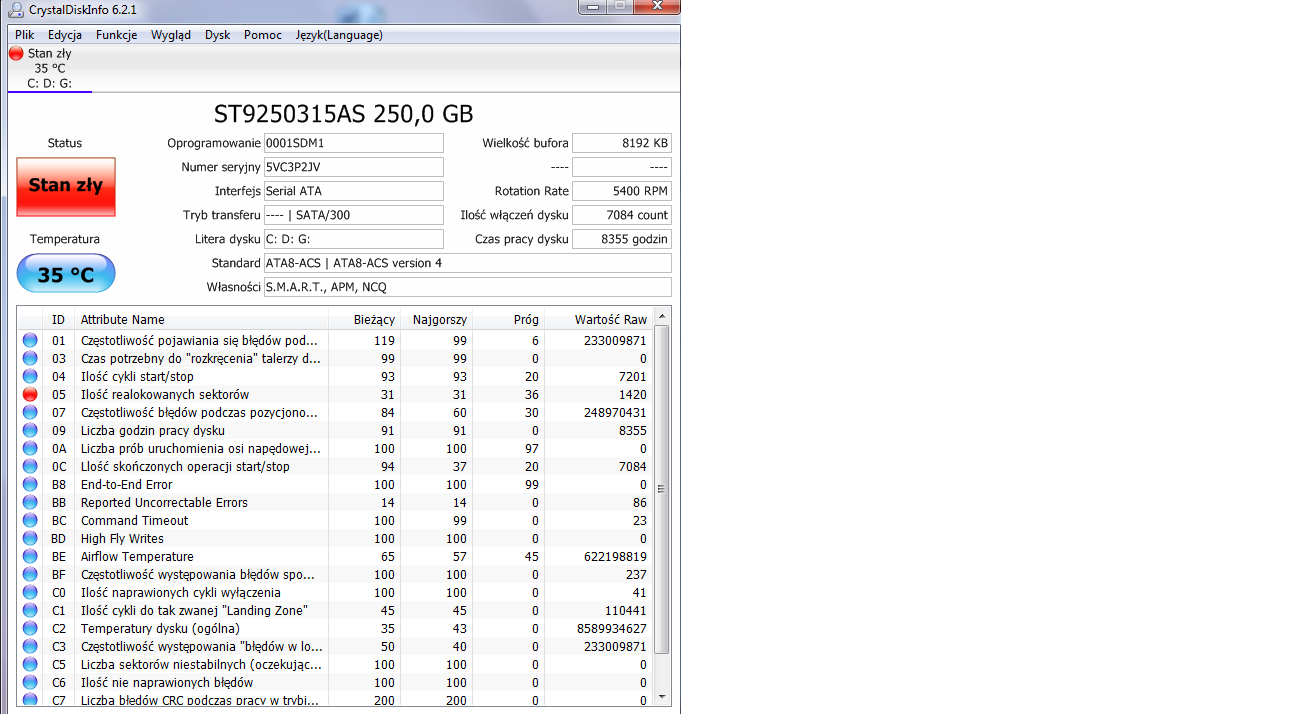The image size is (1289, 714).
Task: Click the Czas pracy dysku field 8355 godzin
Action: click(622, 239)
